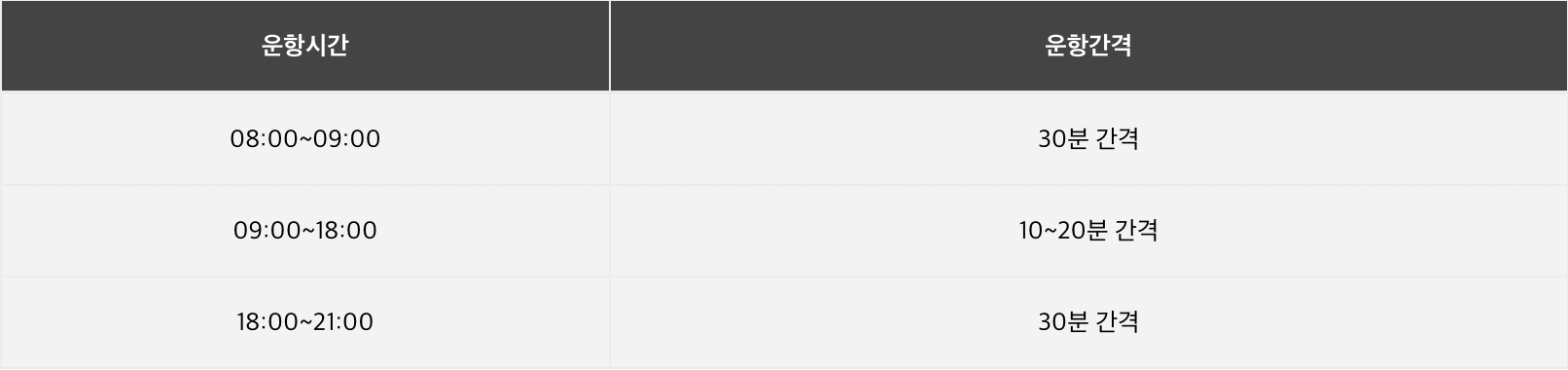Choose the top data row time text
1568x370 pixels.
tap(305, 138)
